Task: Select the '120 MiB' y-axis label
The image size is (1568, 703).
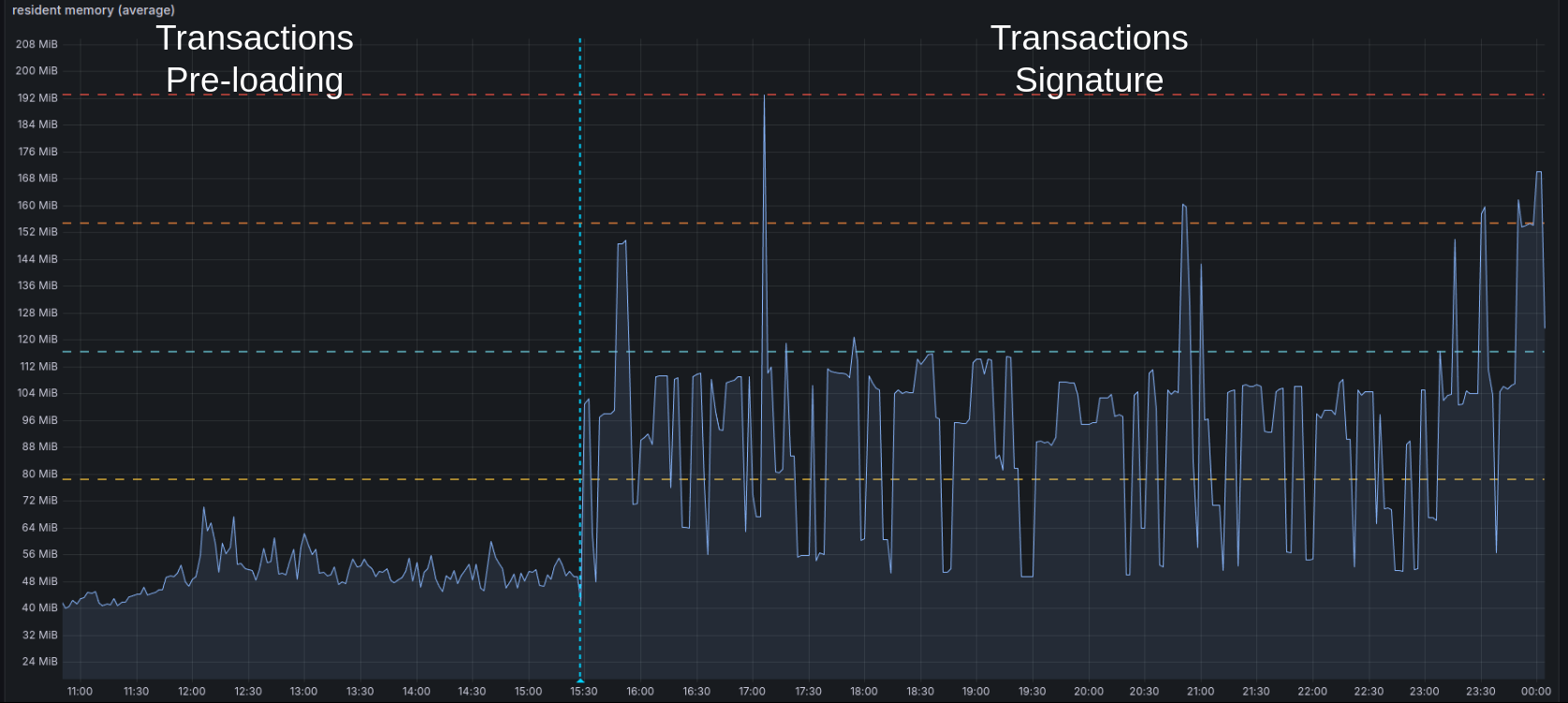Action: [37, 339]
